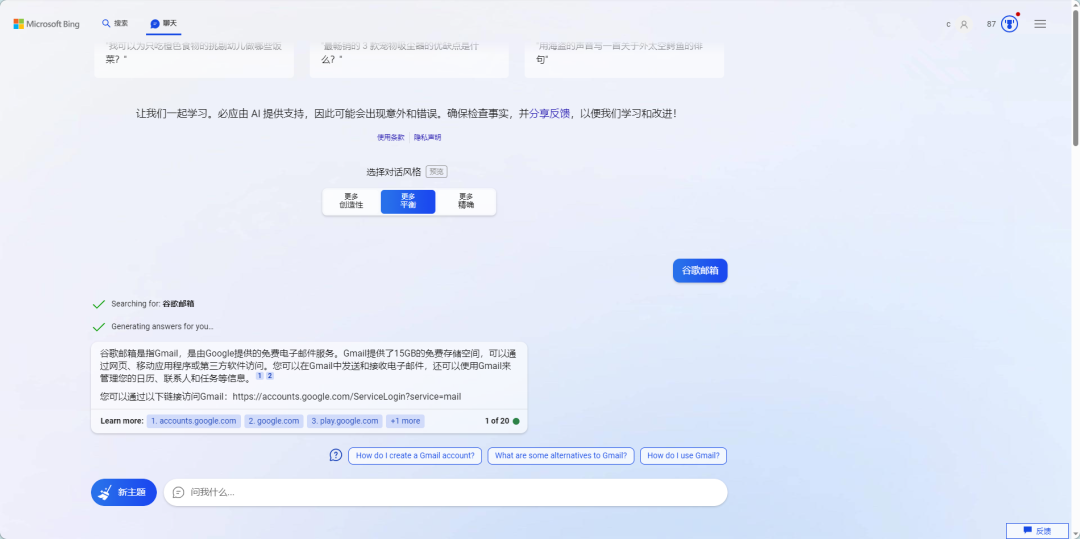1080x539 pixels.
Task: Open the user account avatar icon
Action: 964,24
